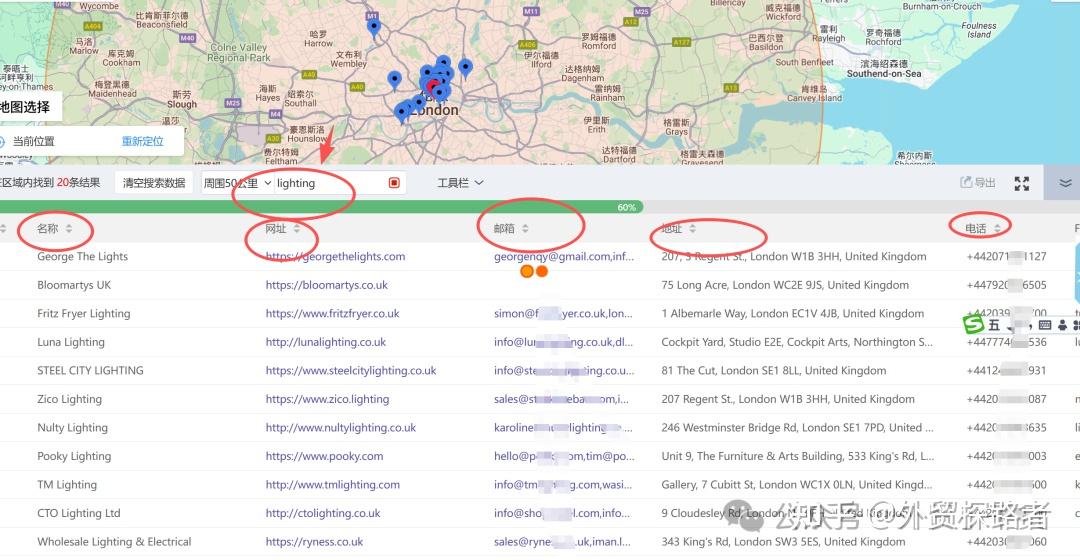Viewport: 1080px width, 560px height.
Task: Click 343 King's Rd address cell
Action: (783, 542)
